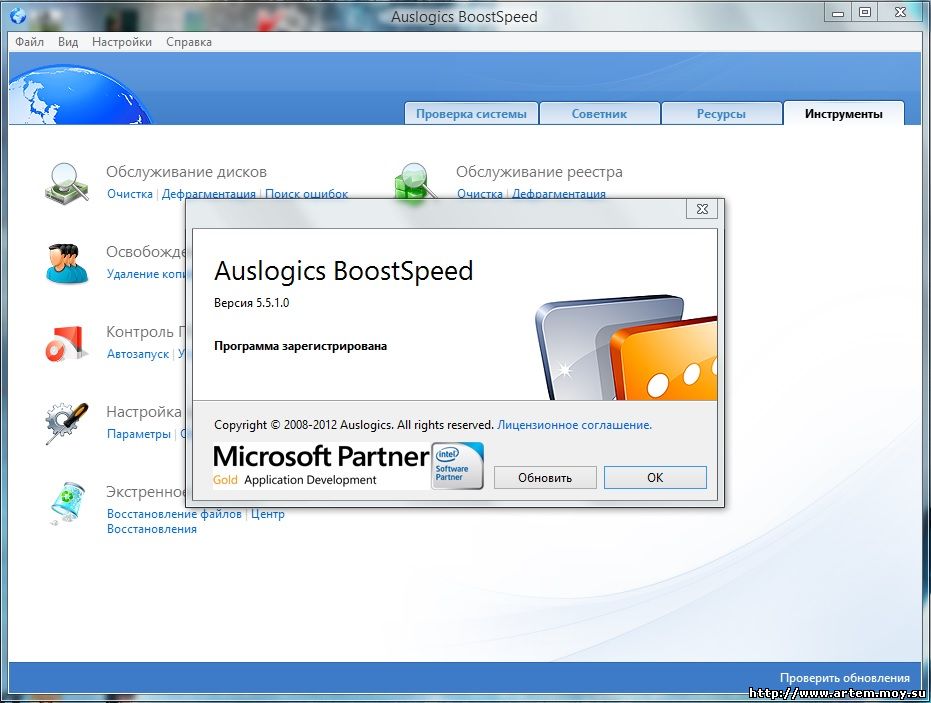Click the Программа зарегистрирована text
931x703 pixels.
[x=300, y=346]
